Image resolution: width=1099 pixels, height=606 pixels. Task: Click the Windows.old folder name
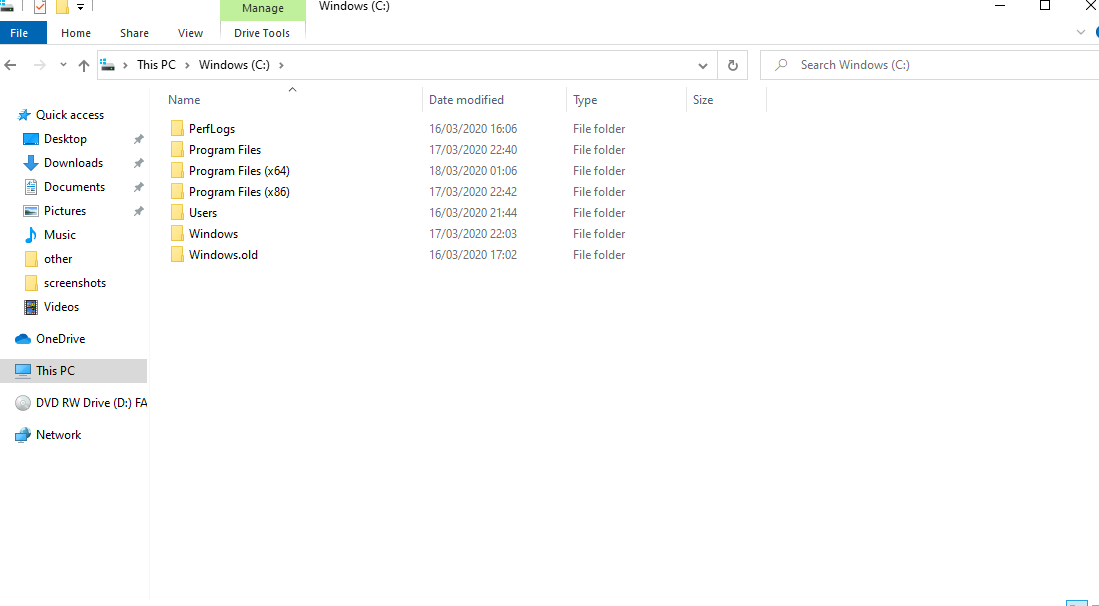click(x=223, y=255)
